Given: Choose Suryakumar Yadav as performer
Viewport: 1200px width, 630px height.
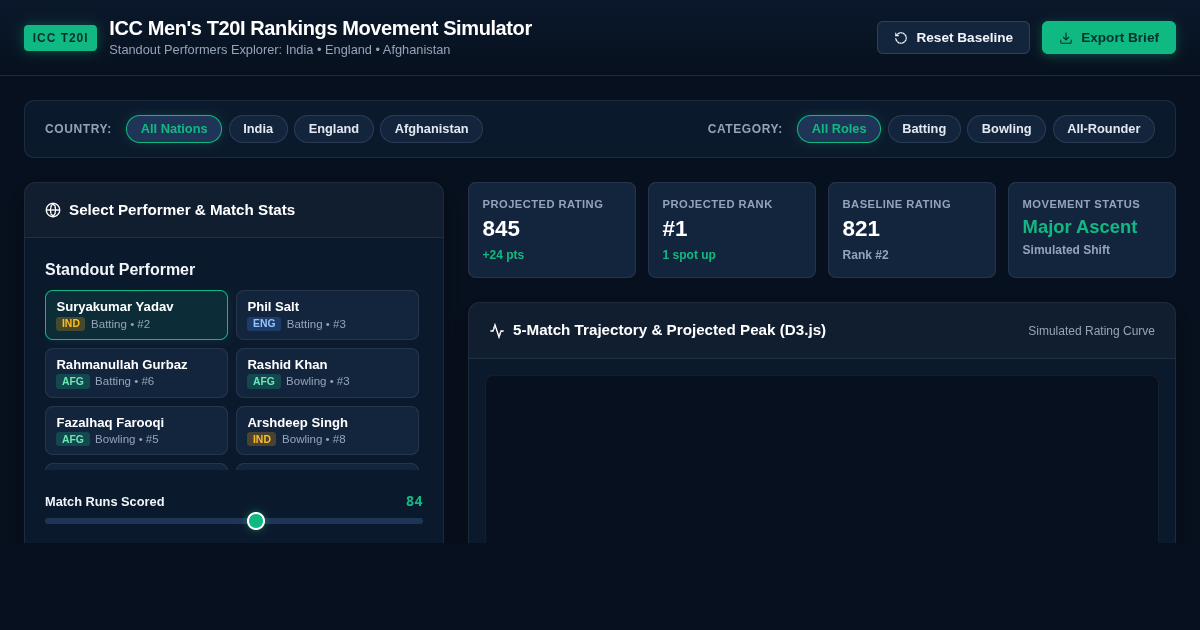Looking at the screenshot, I should [x=136, y=315].
